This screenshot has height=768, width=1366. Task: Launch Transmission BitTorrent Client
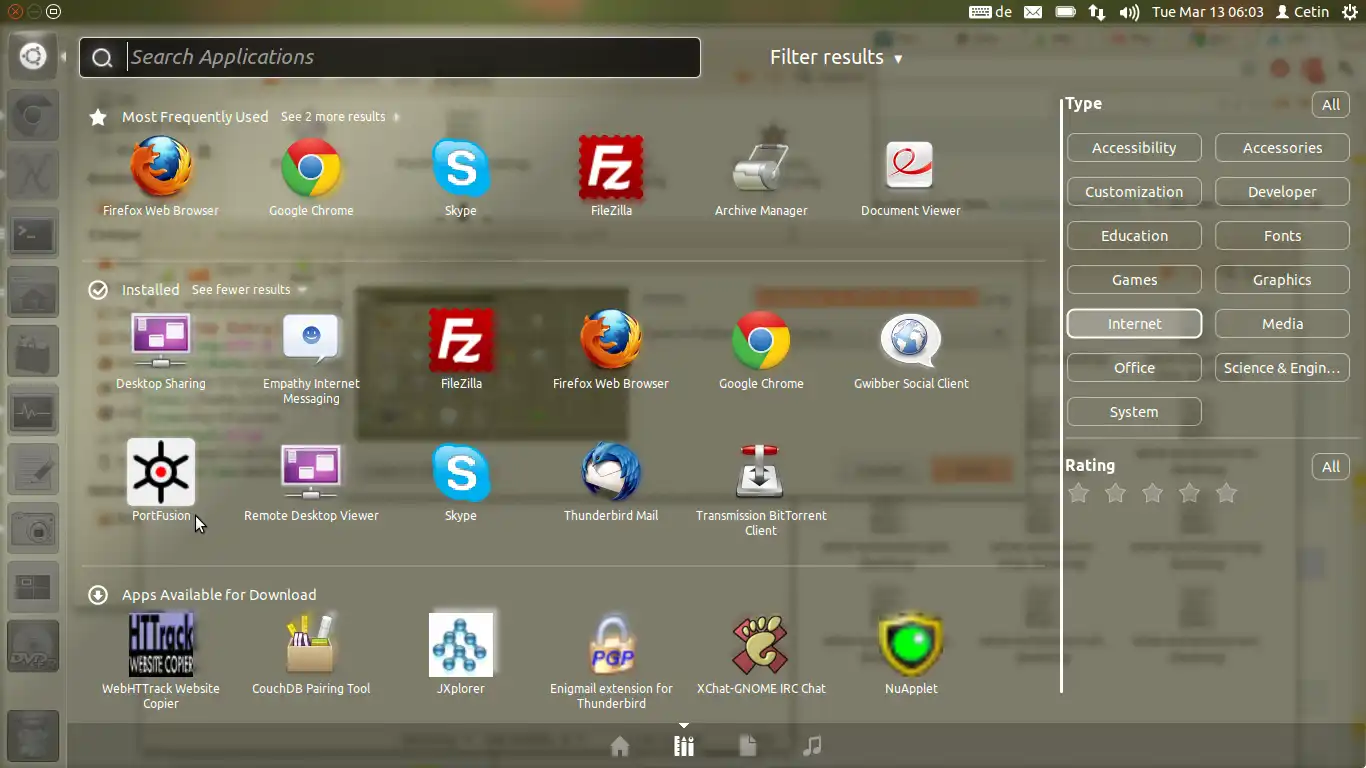click(x=761, y=488)
